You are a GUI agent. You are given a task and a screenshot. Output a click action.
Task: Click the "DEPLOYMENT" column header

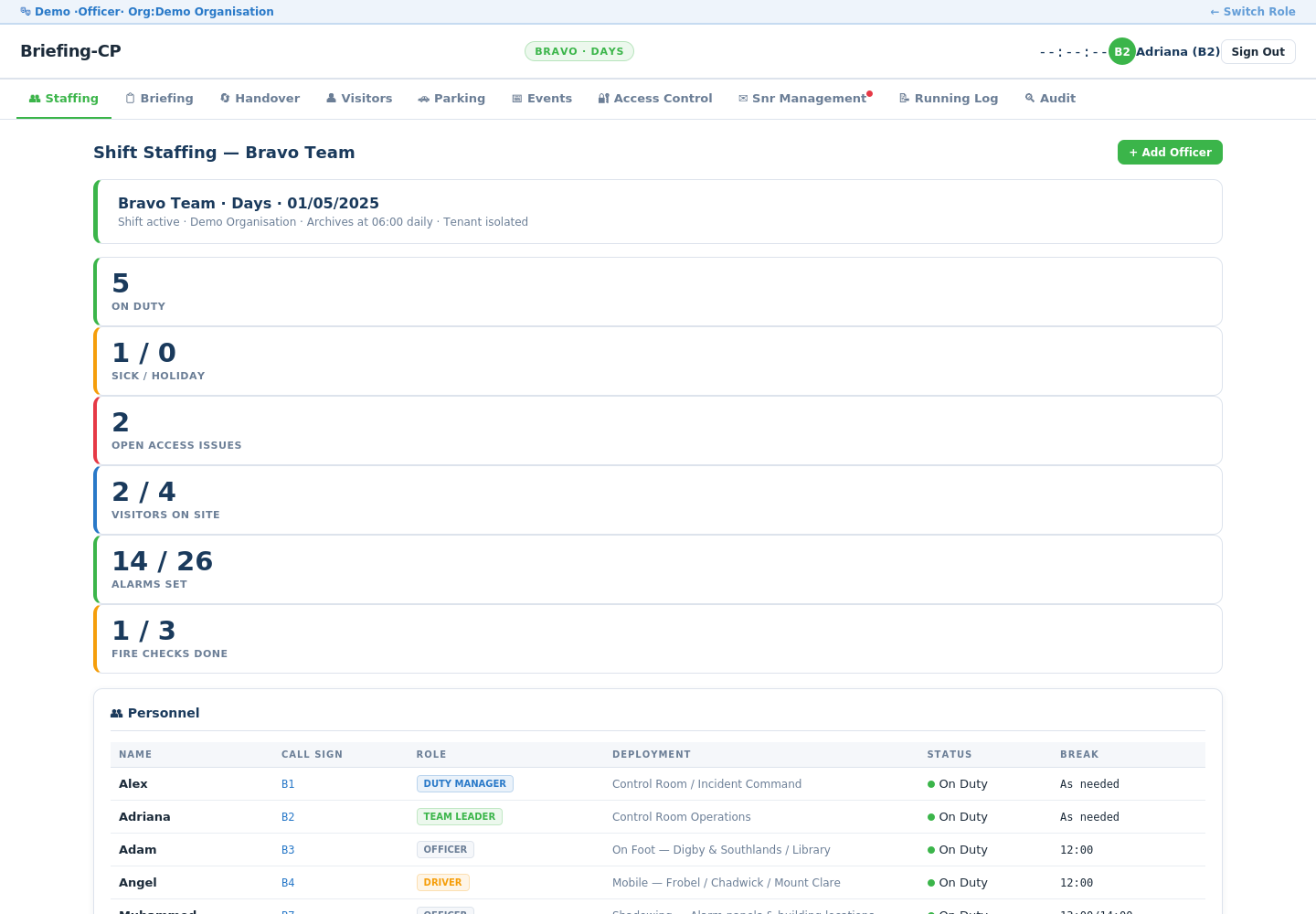pyautogui.click(x=652, y=755)
